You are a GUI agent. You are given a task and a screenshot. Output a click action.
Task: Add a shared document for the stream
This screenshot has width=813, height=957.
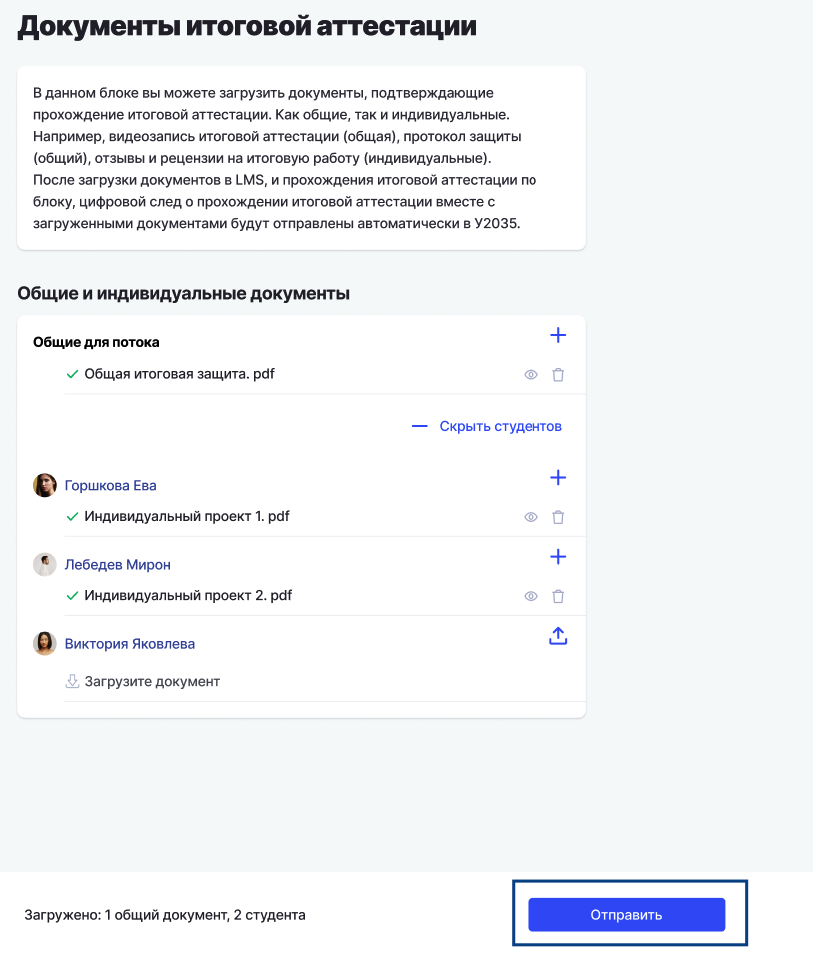click(558, 335)
